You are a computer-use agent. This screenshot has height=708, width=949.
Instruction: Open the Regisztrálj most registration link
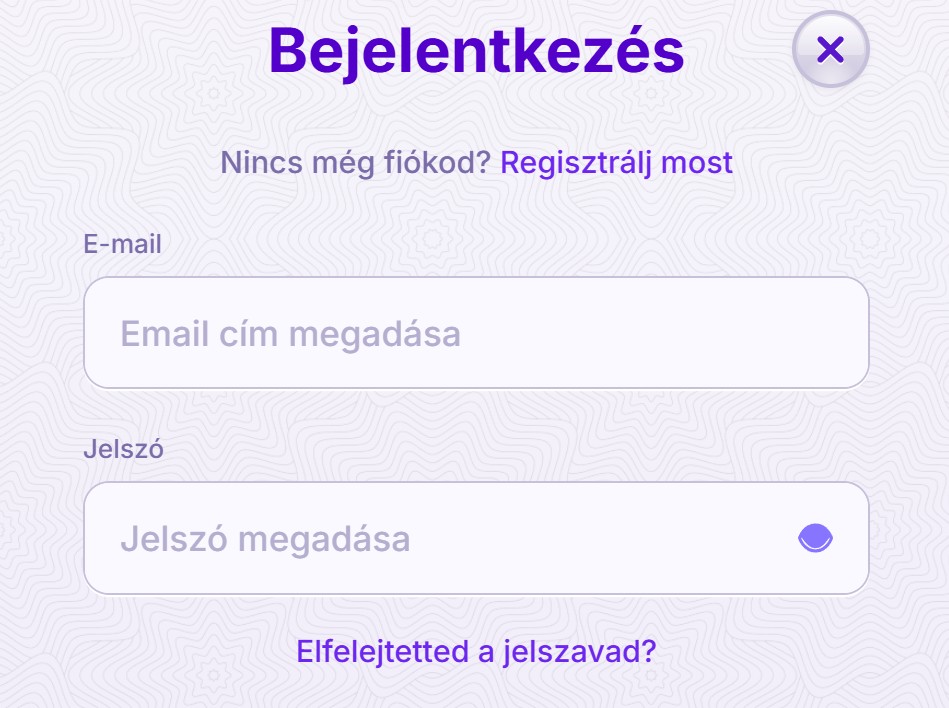pyautogui.click(x=616, y=163)
